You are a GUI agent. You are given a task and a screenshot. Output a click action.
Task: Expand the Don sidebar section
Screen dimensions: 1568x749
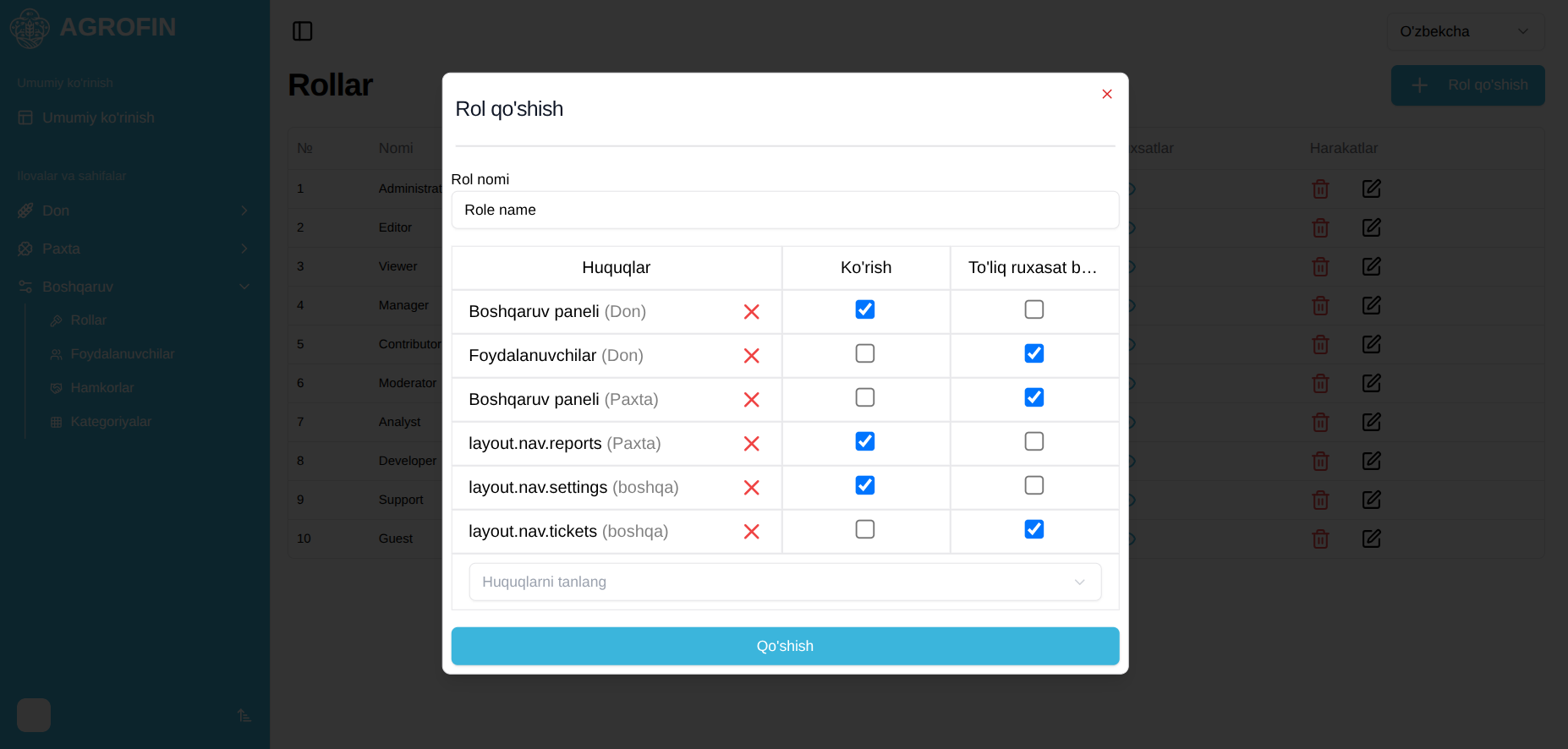tap(134, 210)
